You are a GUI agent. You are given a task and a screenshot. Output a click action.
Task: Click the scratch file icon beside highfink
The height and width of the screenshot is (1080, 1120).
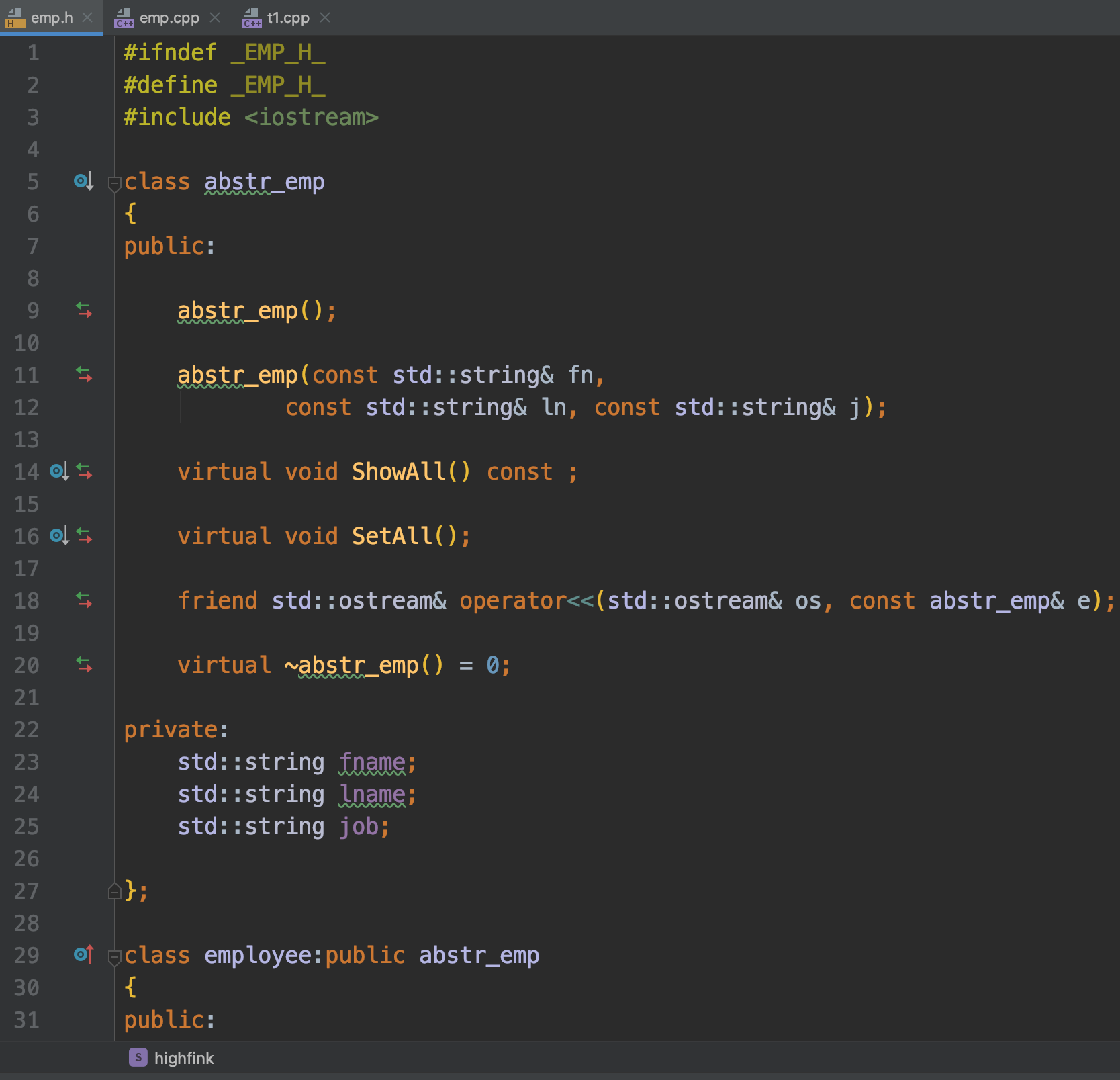tap(138, 1058)
